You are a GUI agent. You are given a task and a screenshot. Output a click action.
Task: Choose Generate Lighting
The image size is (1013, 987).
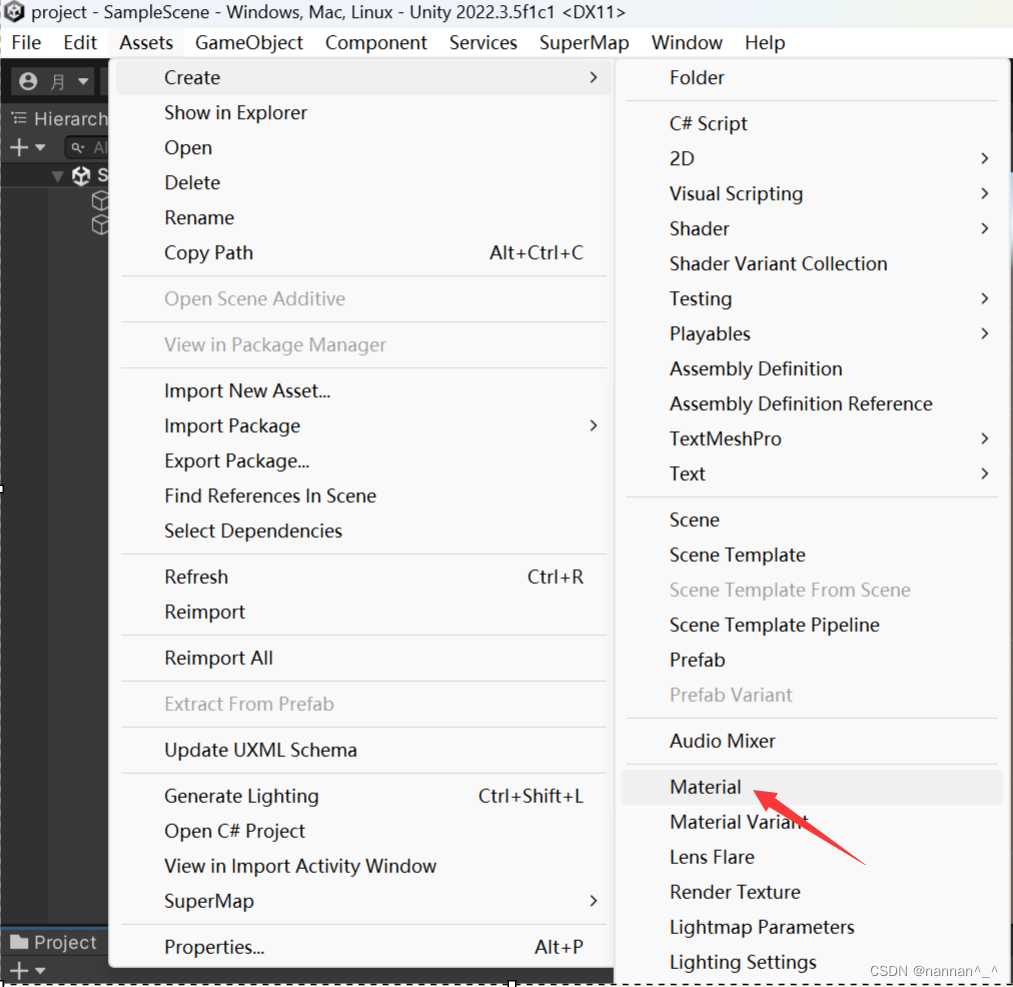(x=364, y=796)
